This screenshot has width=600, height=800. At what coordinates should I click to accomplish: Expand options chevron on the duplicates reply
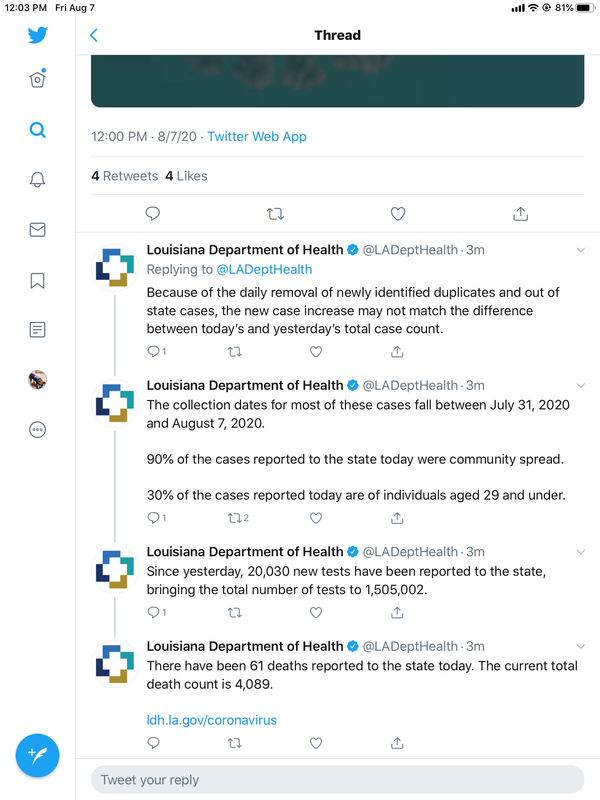click(581, 250)
